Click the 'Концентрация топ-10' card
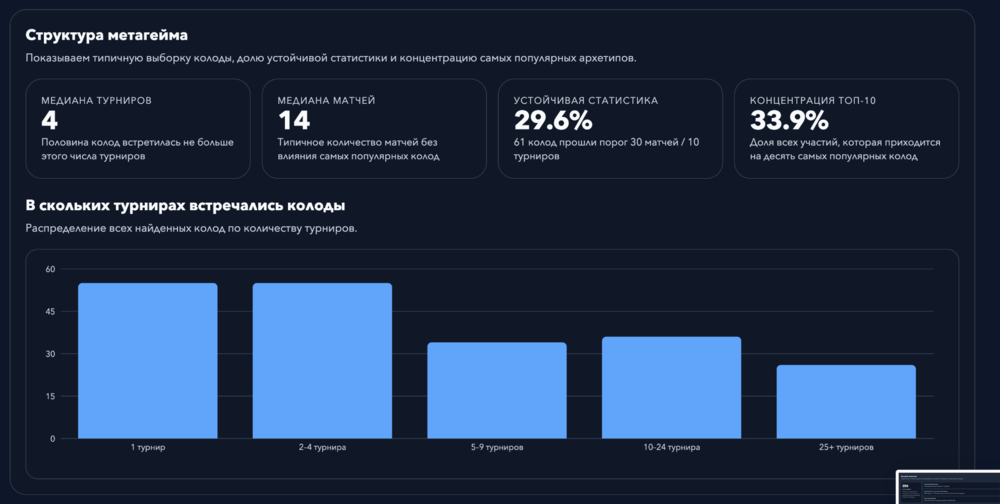 pyautogui.click(x=846, y=128)
